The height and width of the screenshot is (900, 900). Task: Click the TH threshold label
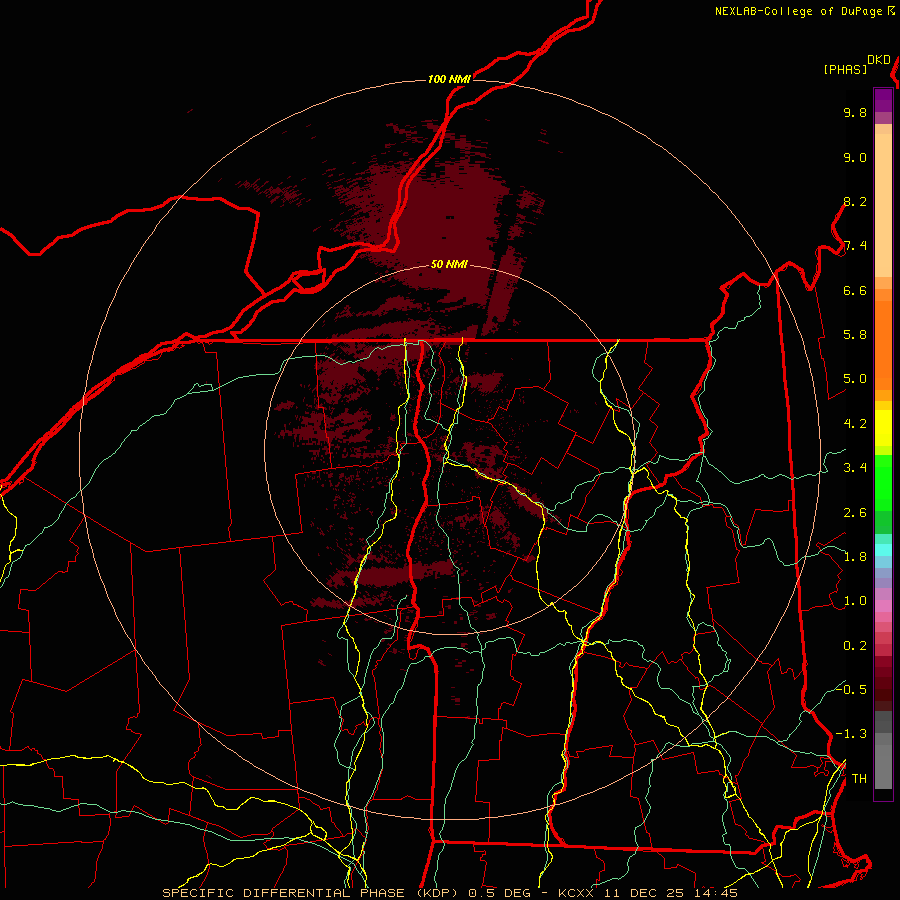click(x=859, y=779)
